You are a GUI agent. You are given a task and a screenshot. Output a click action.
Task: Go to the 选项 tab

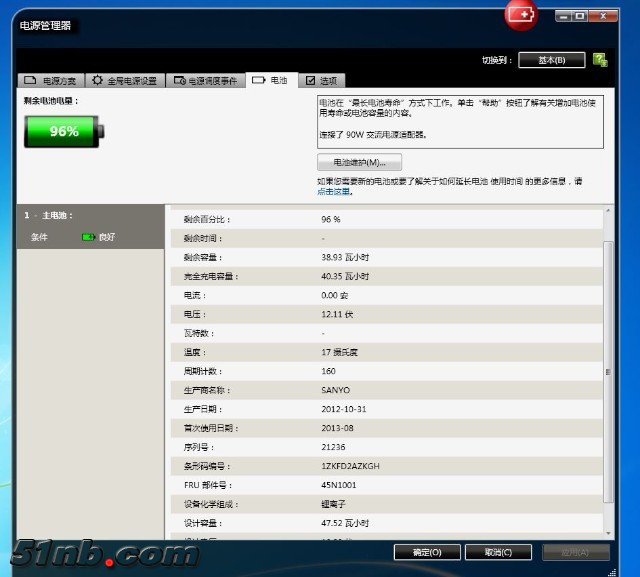pos(322,80)
